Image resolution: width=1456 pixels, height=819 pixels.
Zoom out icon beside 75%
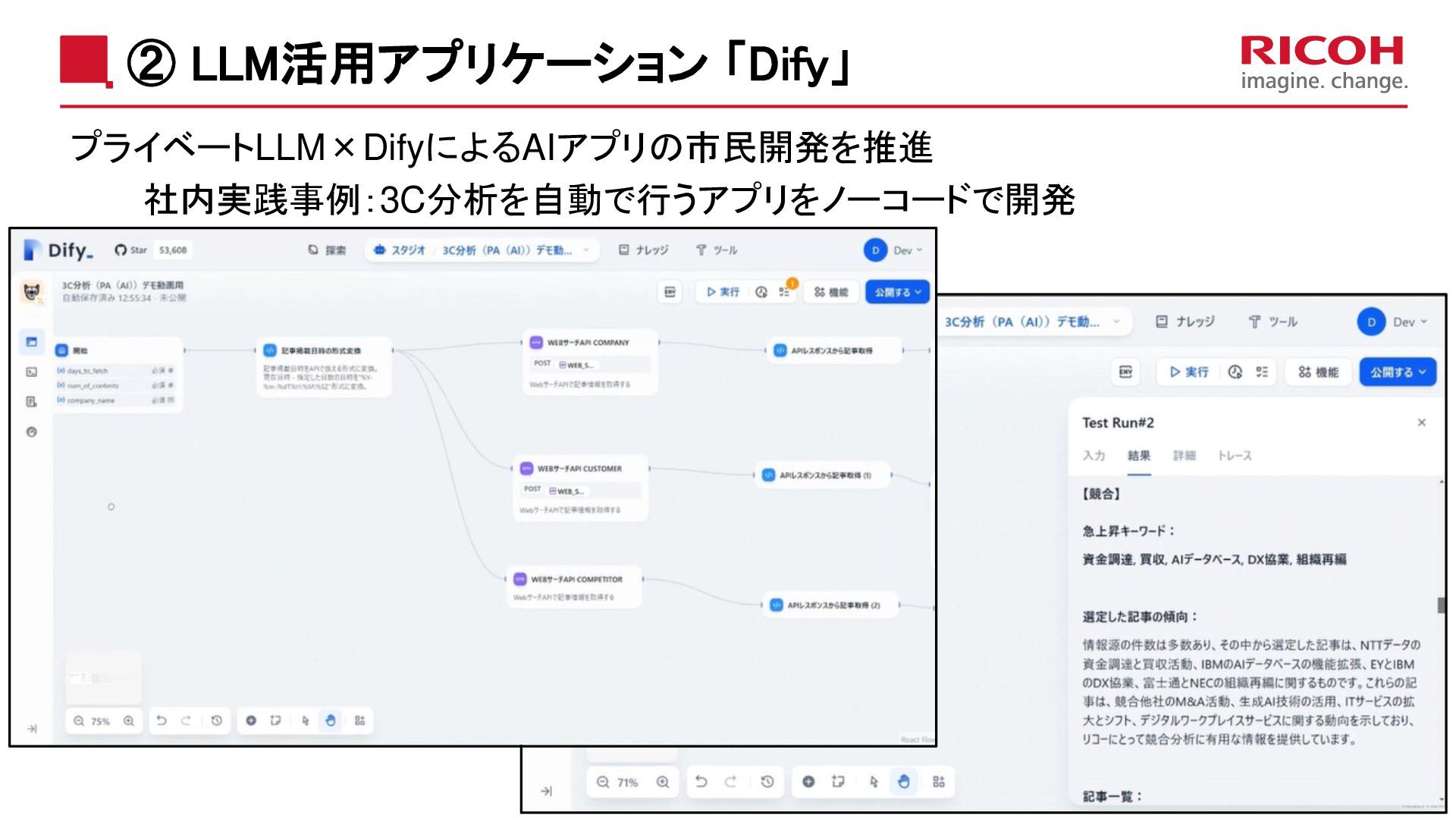coord(79,721)
